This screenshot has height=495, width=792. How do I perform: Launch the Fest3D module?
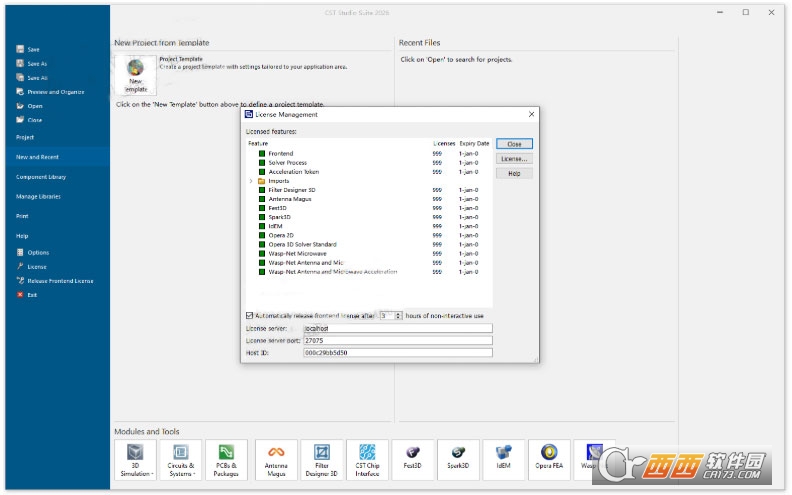(413, 460)
